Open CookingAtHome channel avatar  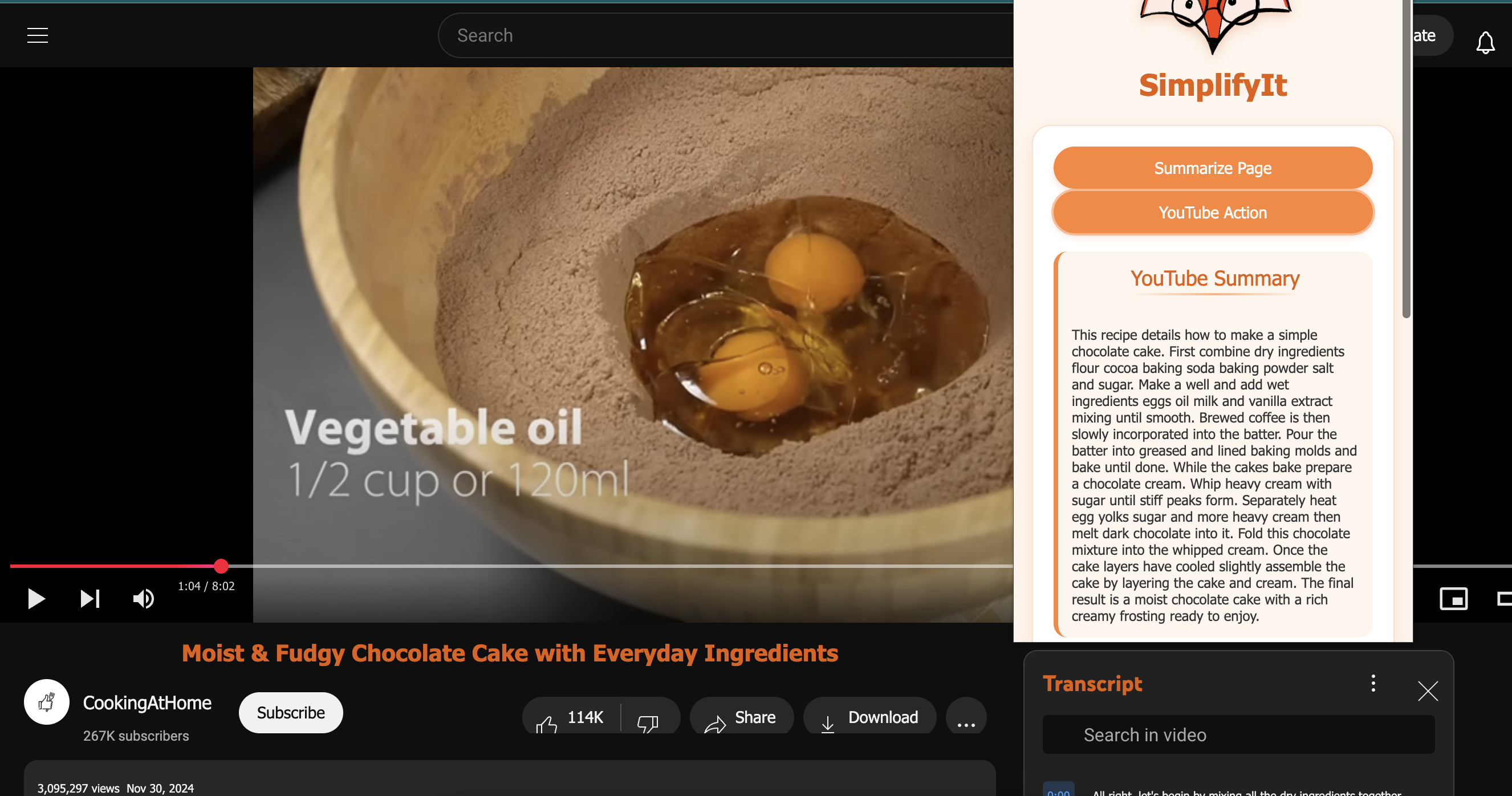(46, 702)
